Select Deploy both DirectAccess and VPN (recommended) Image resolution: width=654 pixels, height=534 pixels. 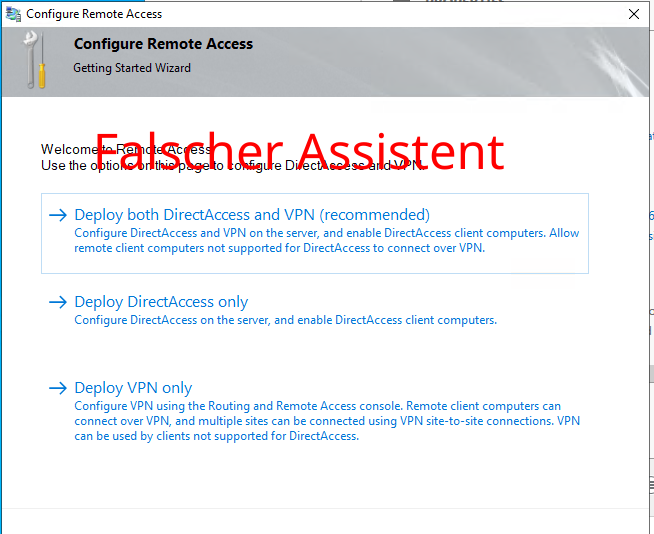(x=251, y=215)
